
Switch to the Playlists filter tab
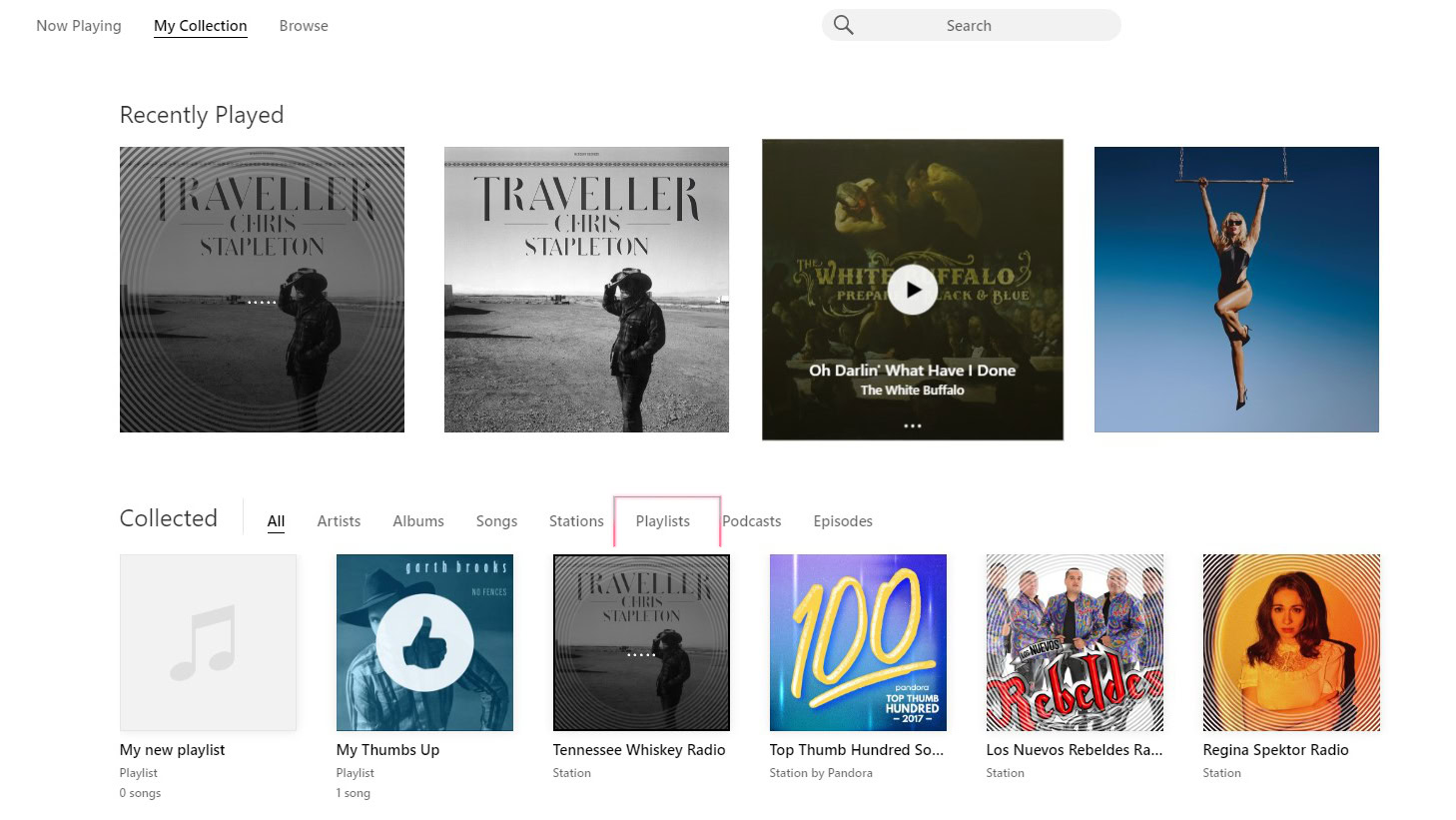click(x=663, y=521)
